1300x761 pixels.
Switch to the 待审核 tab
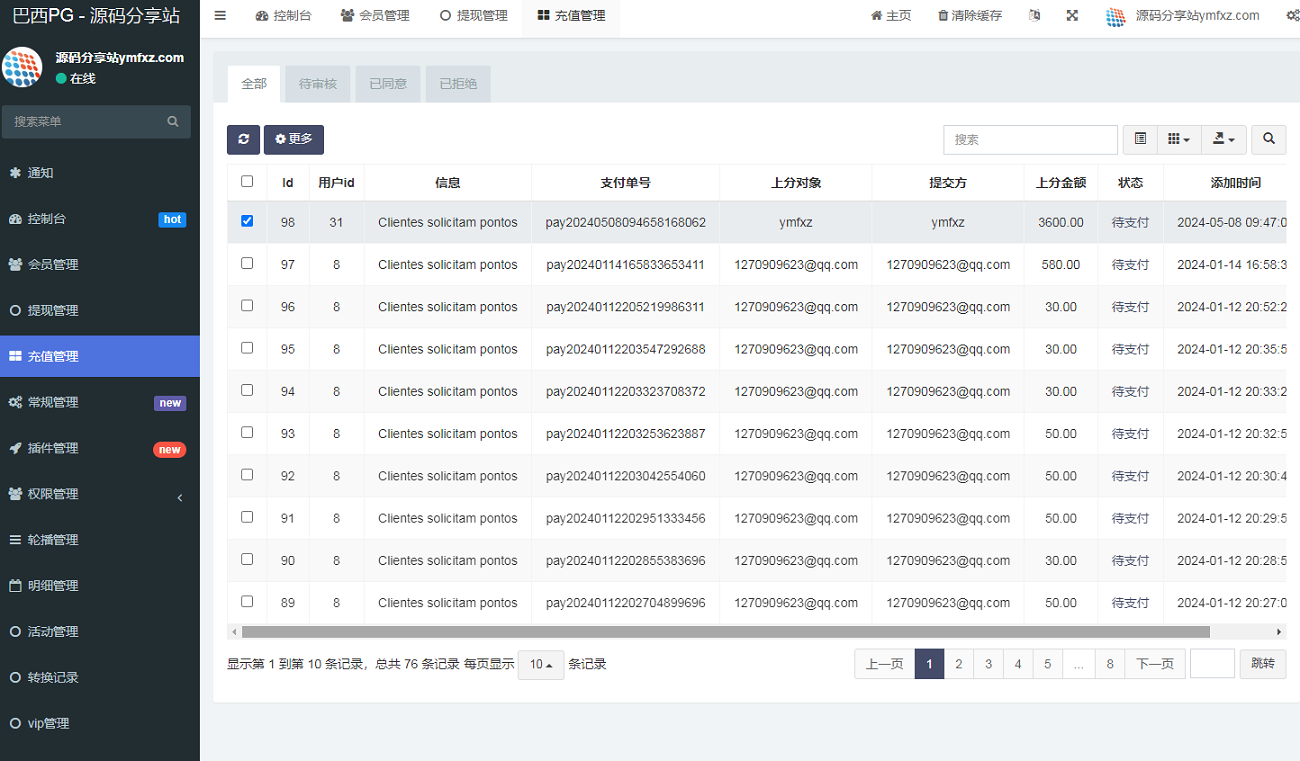coord(318,84)
